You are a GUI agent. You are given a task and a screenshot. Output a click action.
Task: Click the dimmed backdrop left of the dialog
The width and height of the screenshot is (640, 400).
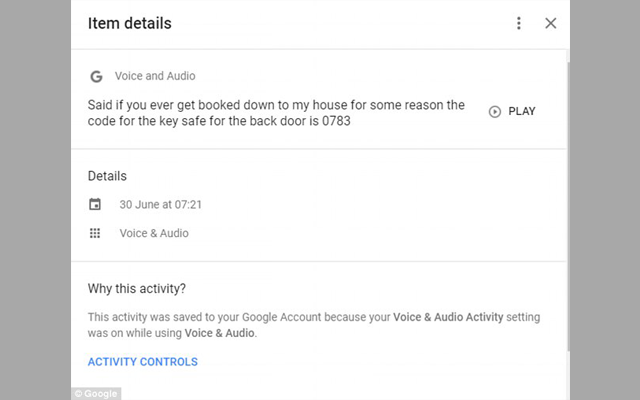(35, 200)
